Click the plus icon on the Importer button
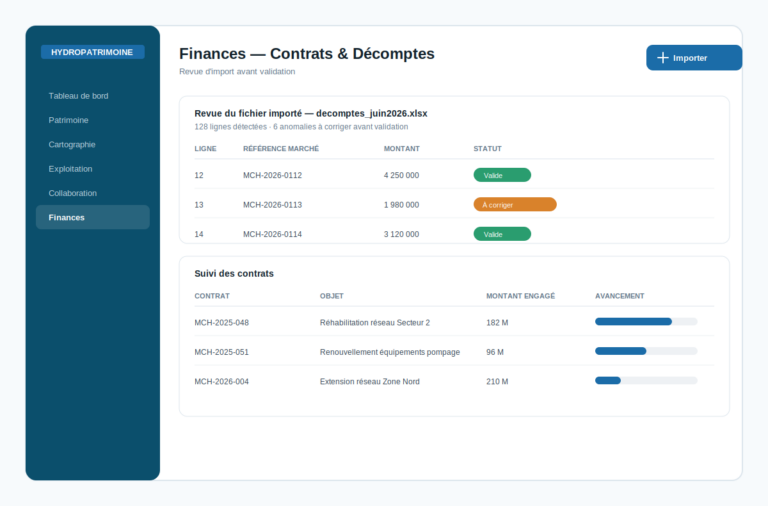This screenshot has height=506, width=768. [662, 58]
